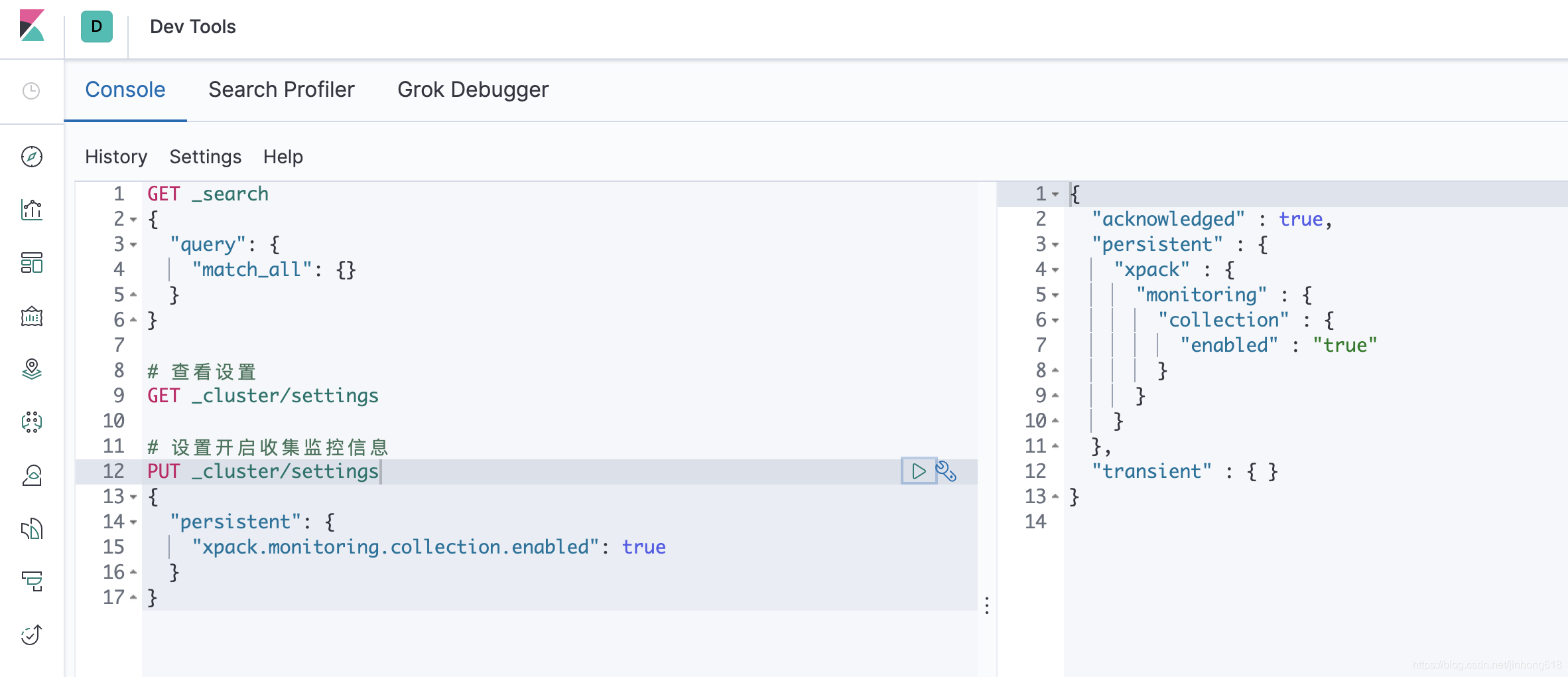Click GET _cluster/settings request line
Image resolution: width=1568 pixels, height=677 pixels.
coord(263,396)
